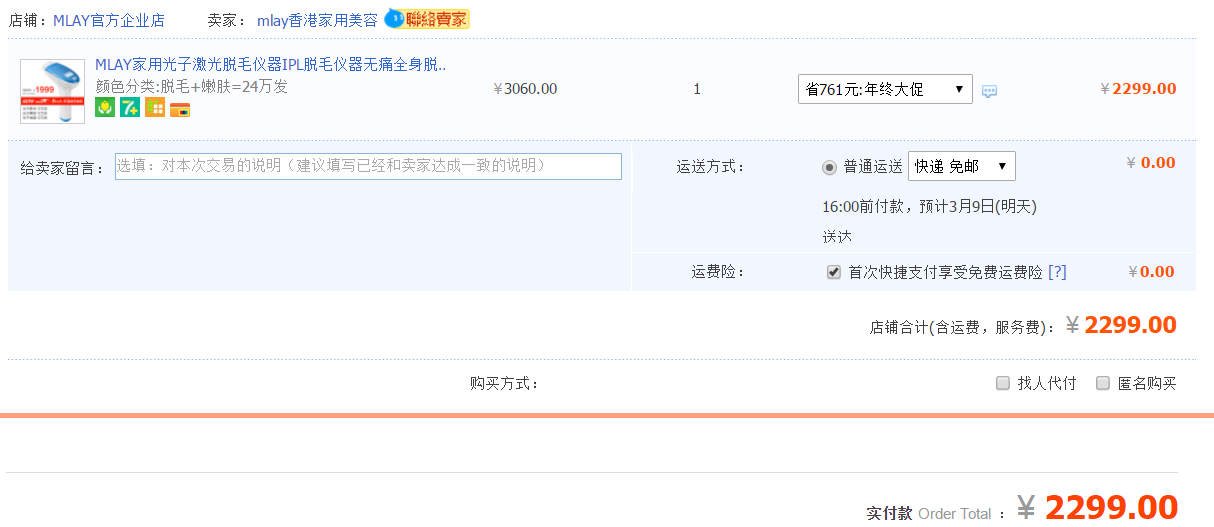
Task: Open the MLAY家用光子激光脱毛仪器 product title link
Action: tap(270, 65)
